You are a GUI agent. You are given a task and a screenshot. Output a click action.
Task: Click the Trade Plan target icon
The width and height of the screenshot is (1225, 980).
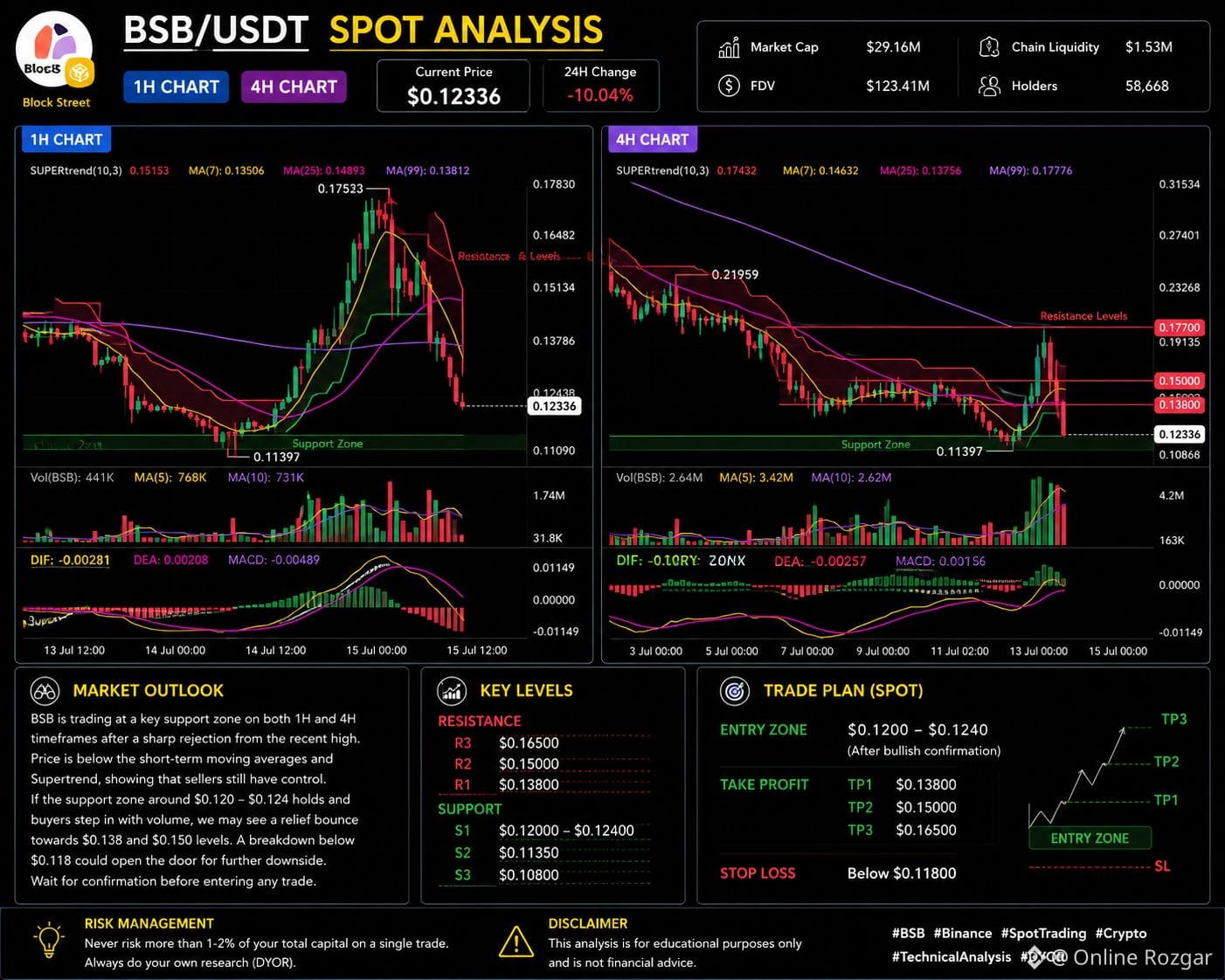point(735,691)
